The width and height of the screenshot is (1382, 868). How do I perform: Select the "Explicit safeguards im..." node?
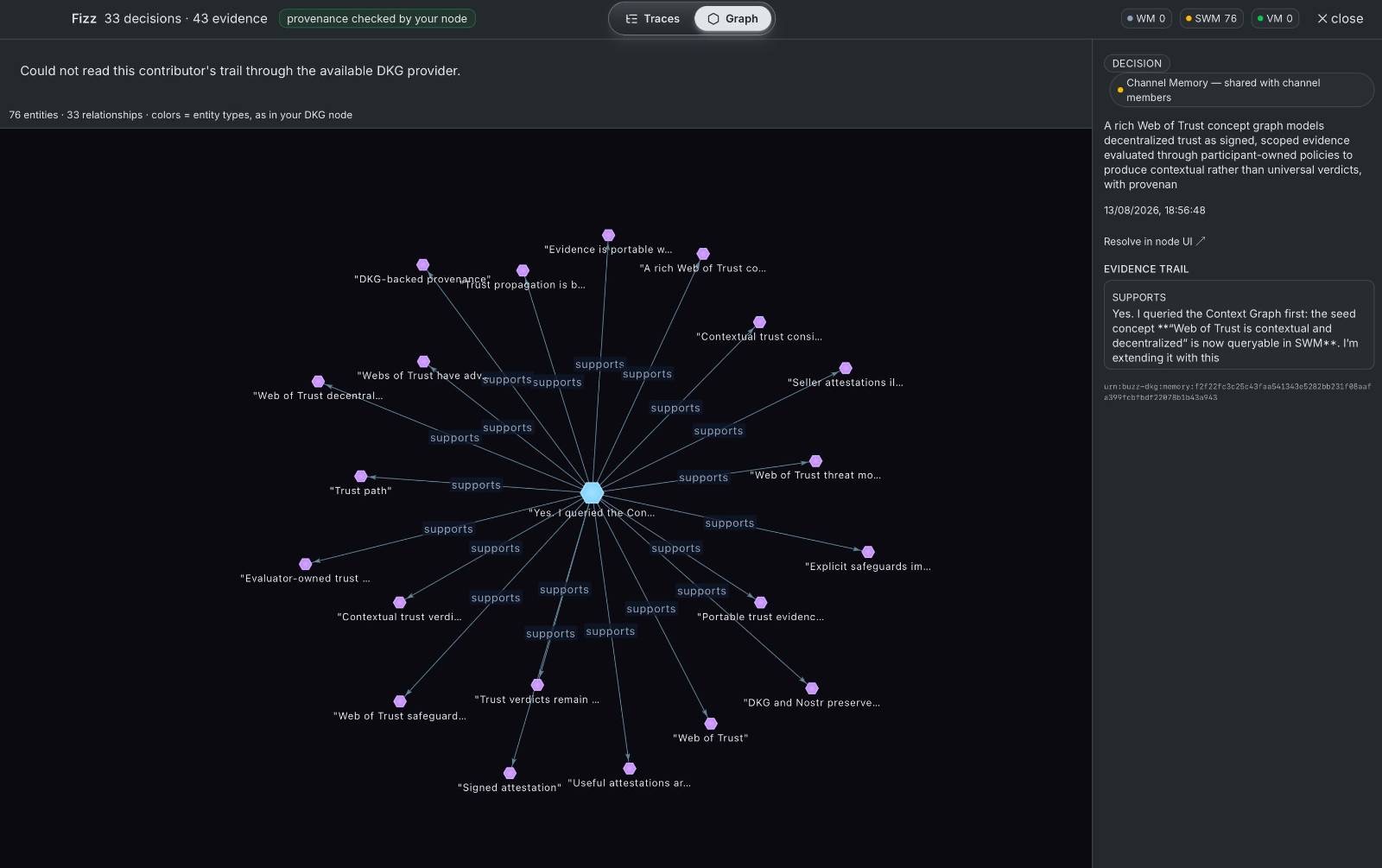pos(868,552)
